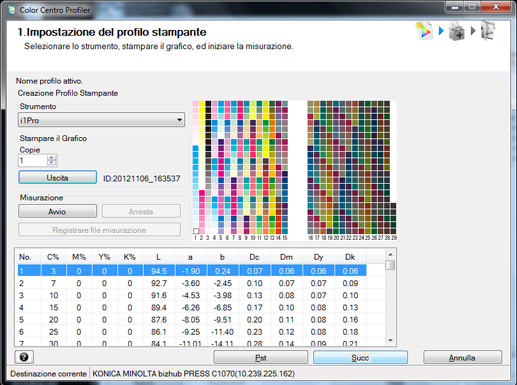The width and height of the screenshot is (517, 385).
Task: Click the Pst button
Action: click(x=261, y=357)
